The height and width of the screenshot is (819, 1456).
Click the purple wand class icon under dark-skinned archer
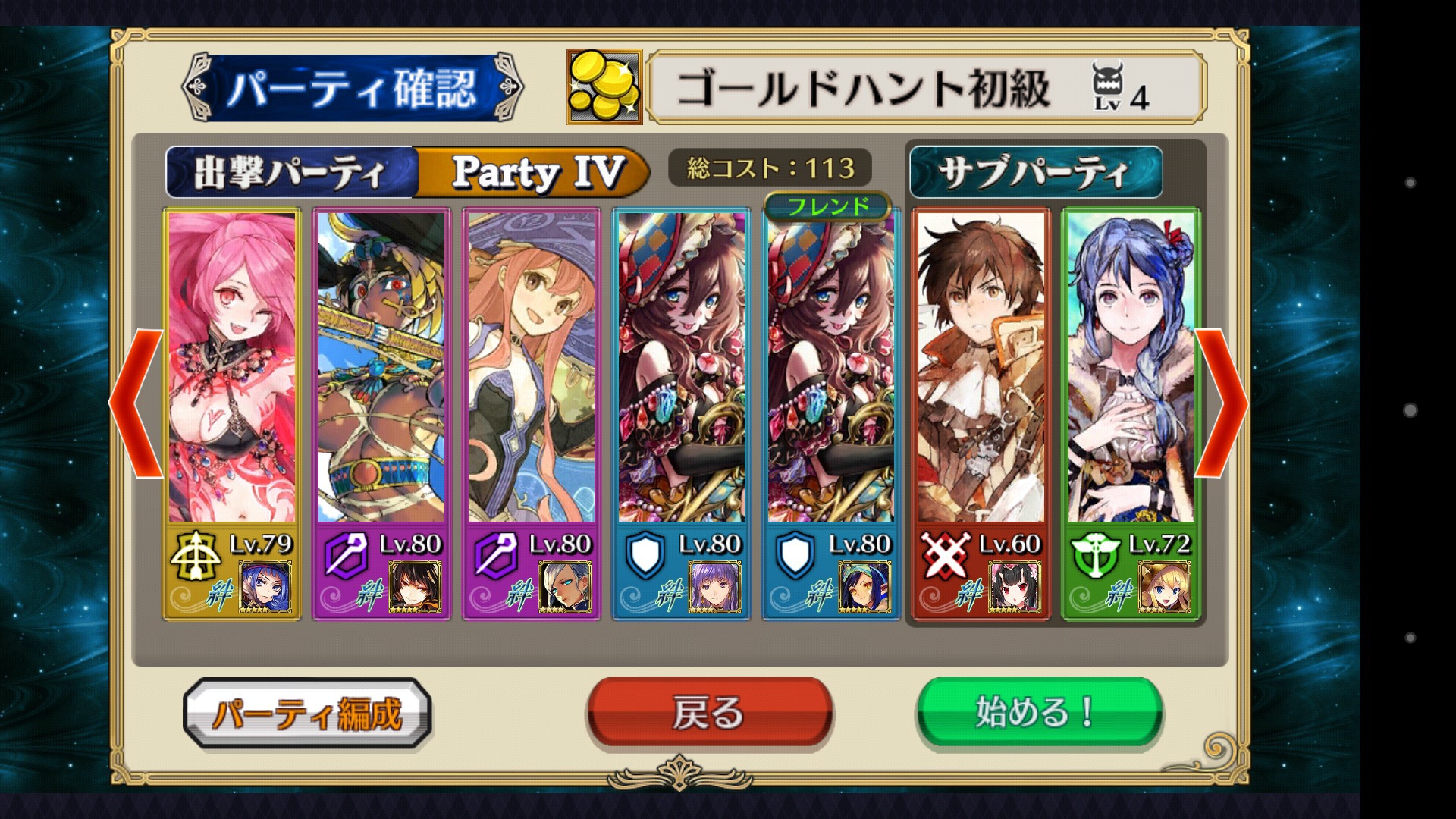point(345,556)
